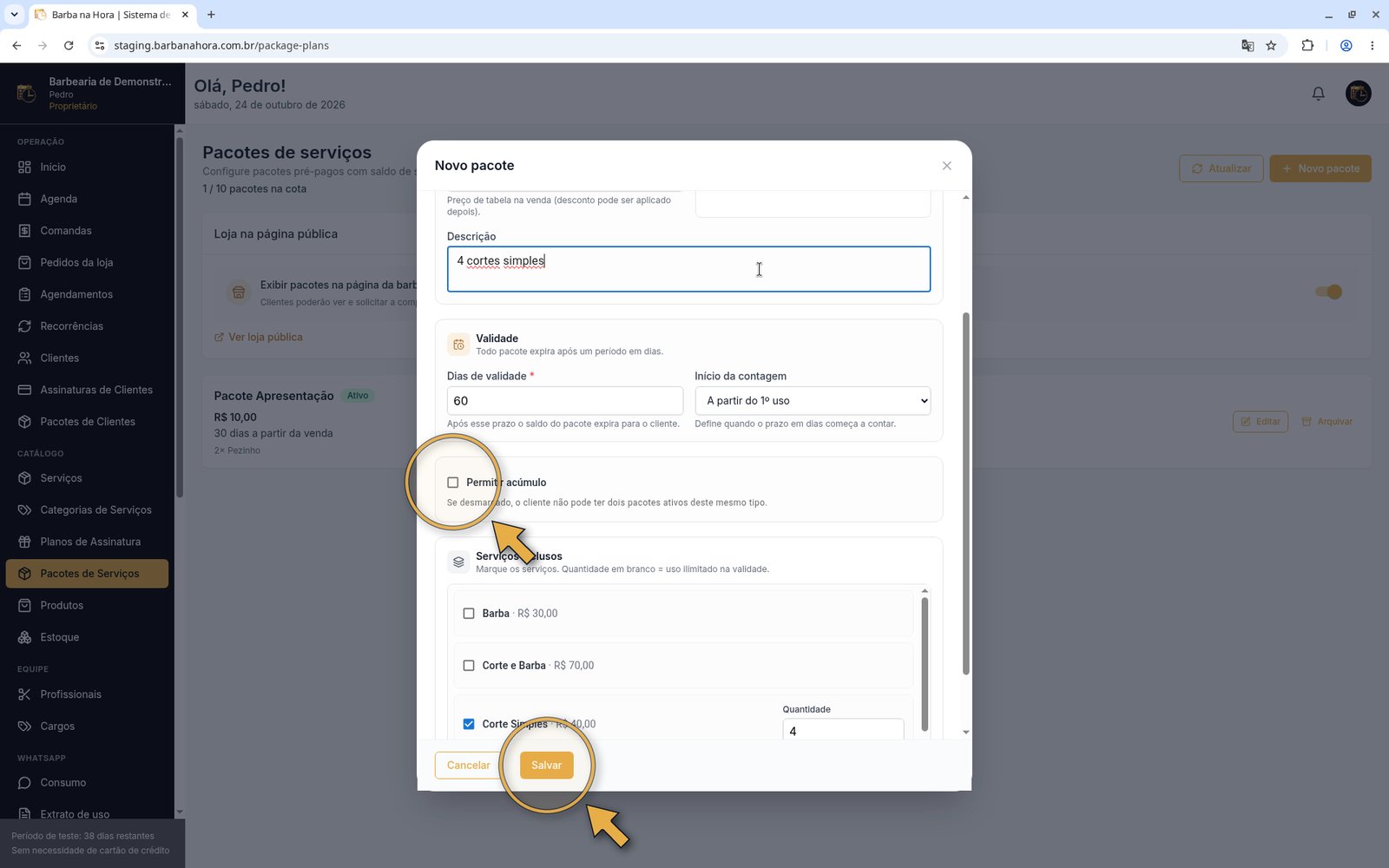The image size is (1389, 868).
Task: Click the Atualizar button
Action: pyautogui.click(x=1221, y=168)
